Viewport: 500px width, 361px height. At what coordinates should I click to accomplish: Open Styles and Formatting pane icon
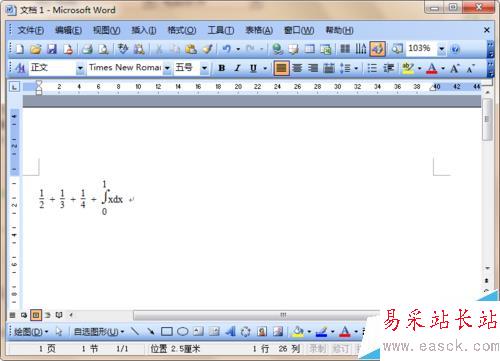click(x=20, y=68)
